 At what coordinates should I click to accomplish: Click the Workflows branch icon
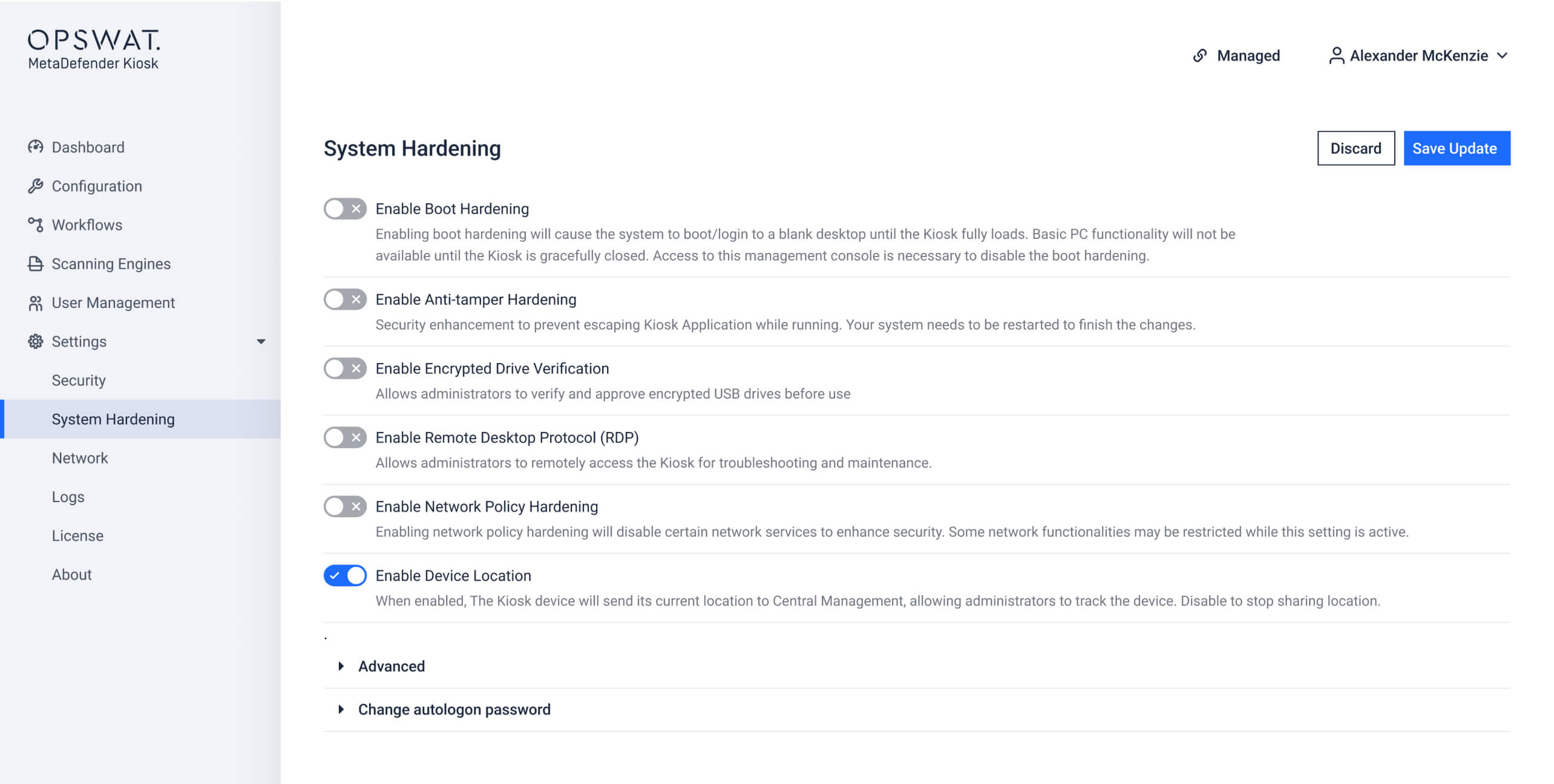tap(36, 224)
